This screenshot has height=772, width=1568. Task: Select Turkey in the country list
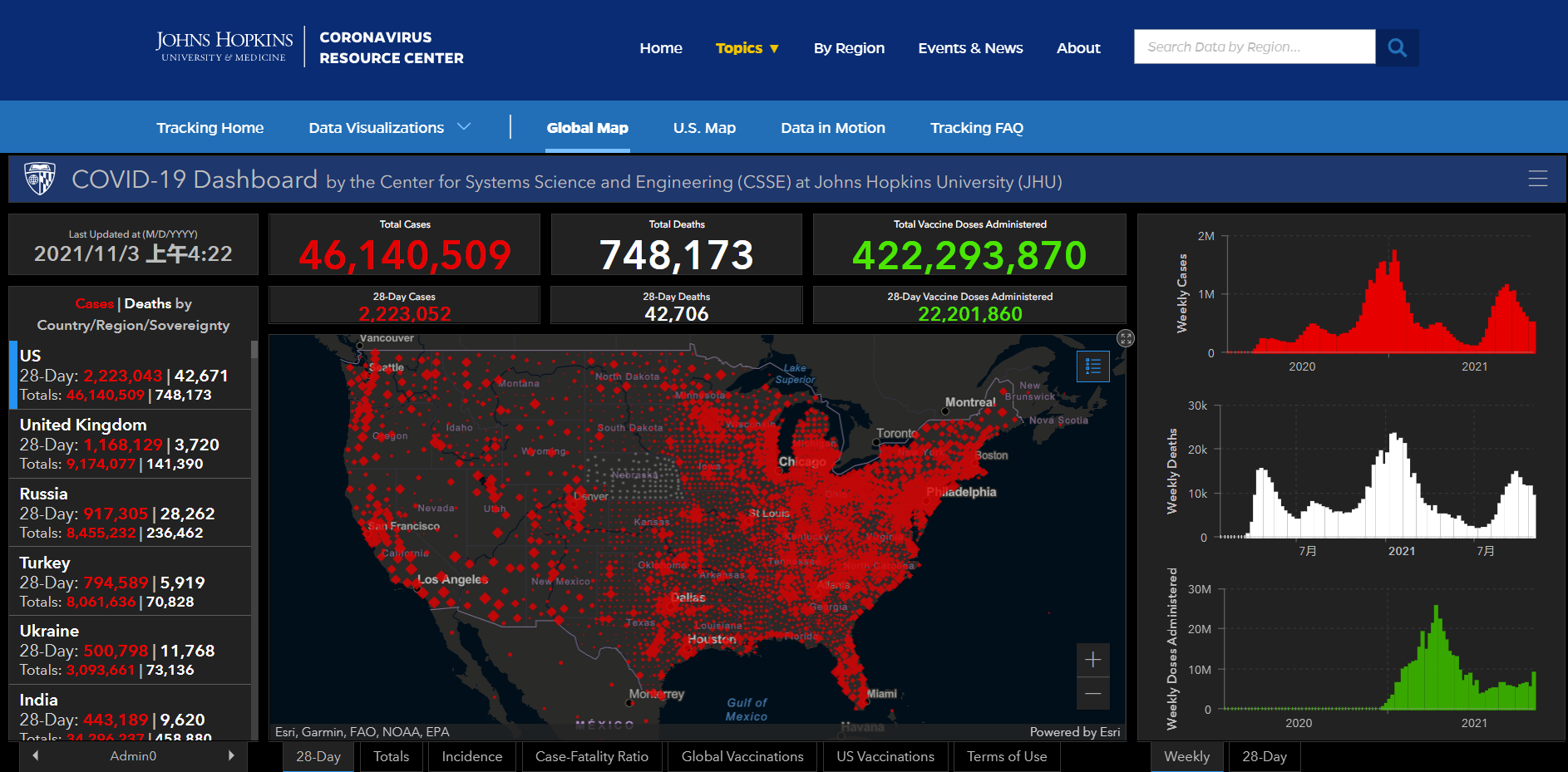click(131, 582)
